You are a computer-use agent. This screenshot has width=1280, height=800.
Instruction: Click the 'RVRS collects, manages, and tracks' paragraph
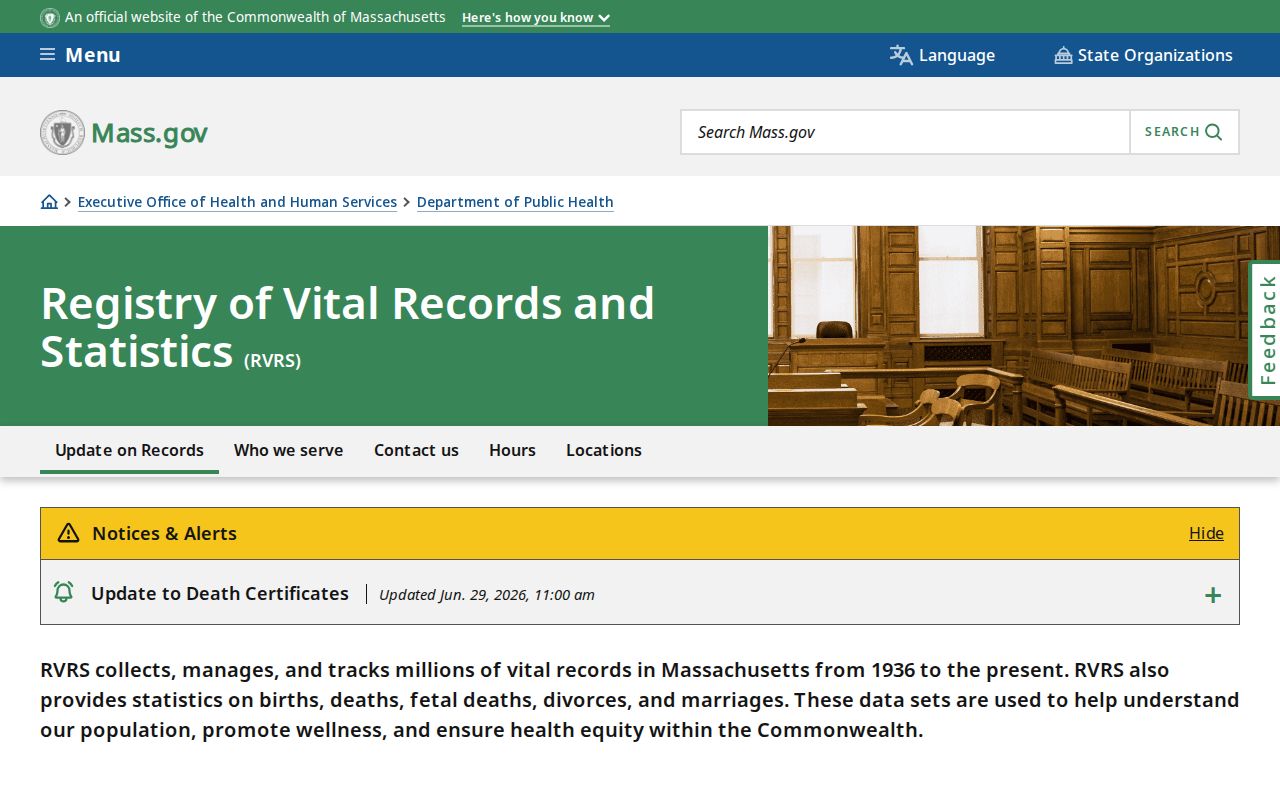(640, 700)
